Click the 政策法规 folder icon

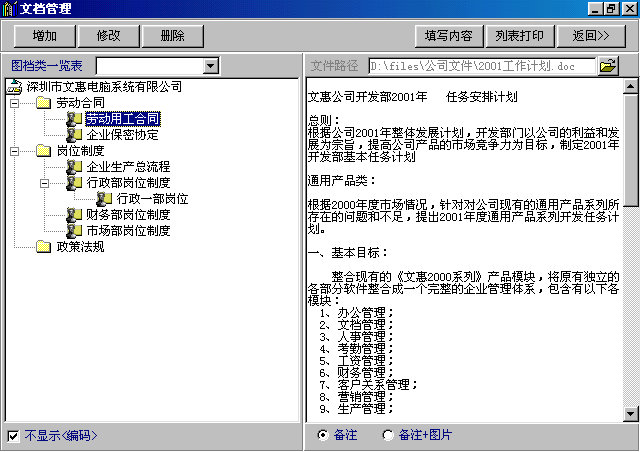[43, 247]
